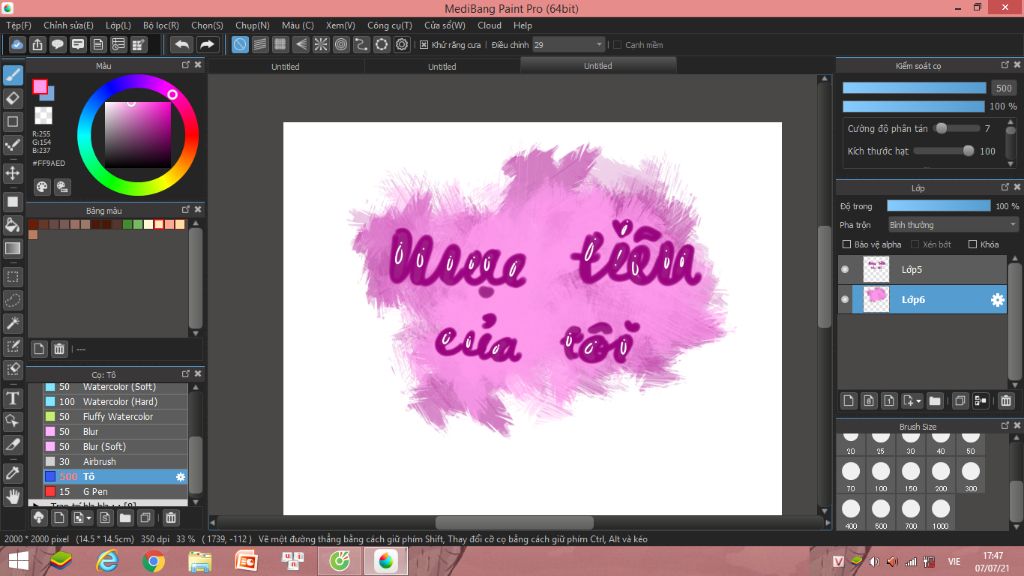The width and height of the screenshot is (1024, 576).
Task: Select the Move tool
Action: pos(12,173)
